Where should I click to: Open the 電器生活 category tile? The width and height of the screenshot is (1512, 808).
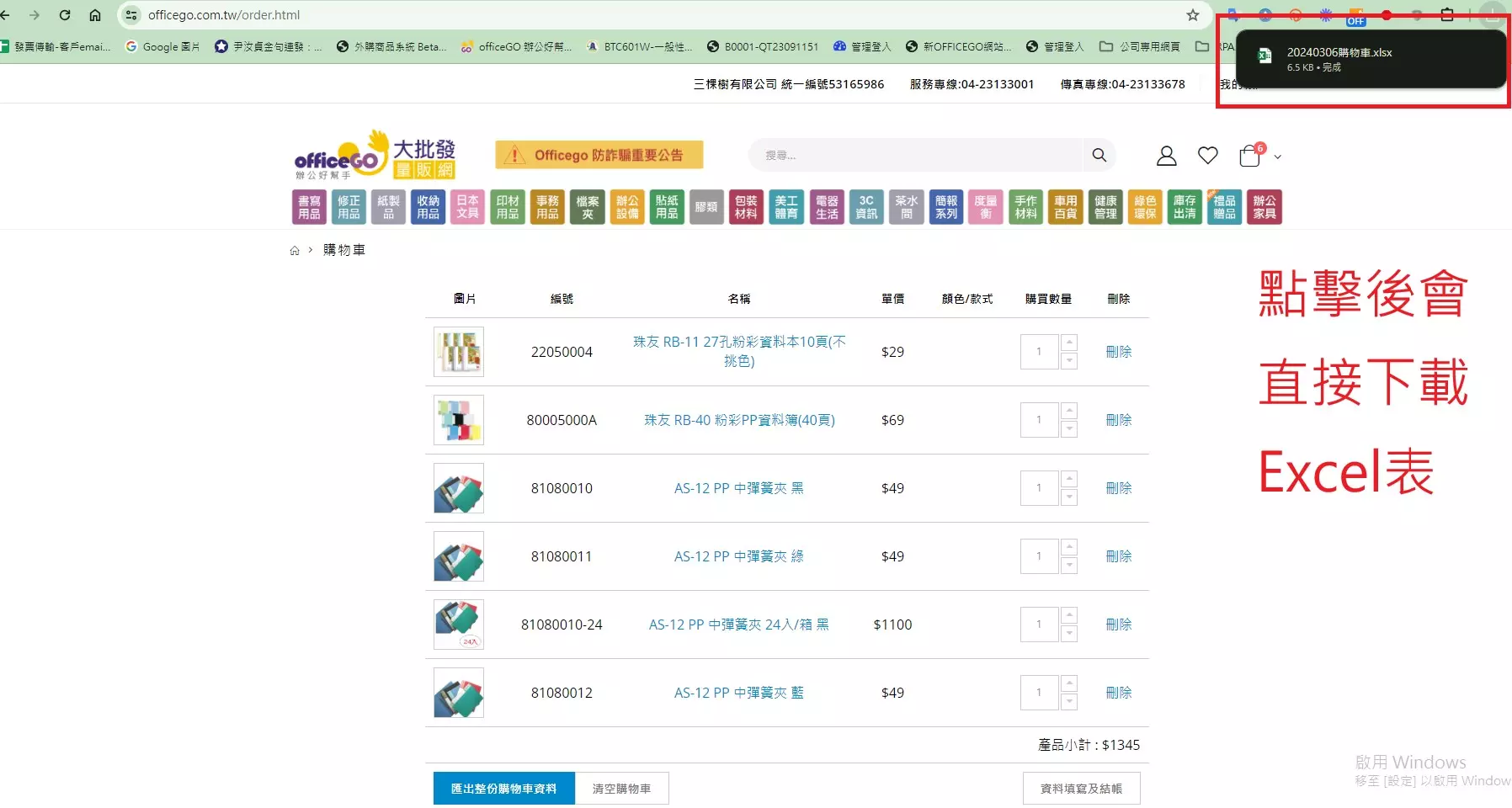pyautogui.click(x=827, y=207)
